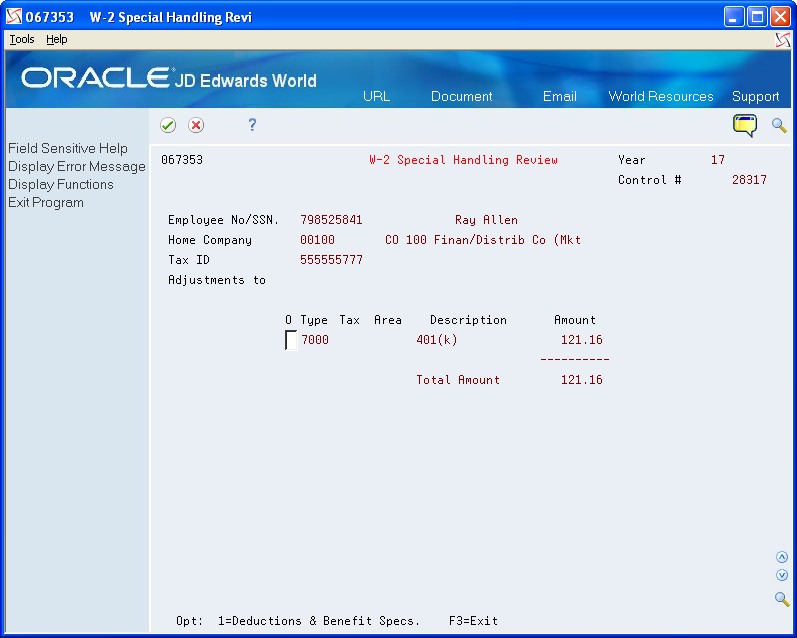Image resolution: width=797 pixels, height=638 pixels.
Task: Click the top toolbar magnifier search icon
Action: tap(779, 125)
